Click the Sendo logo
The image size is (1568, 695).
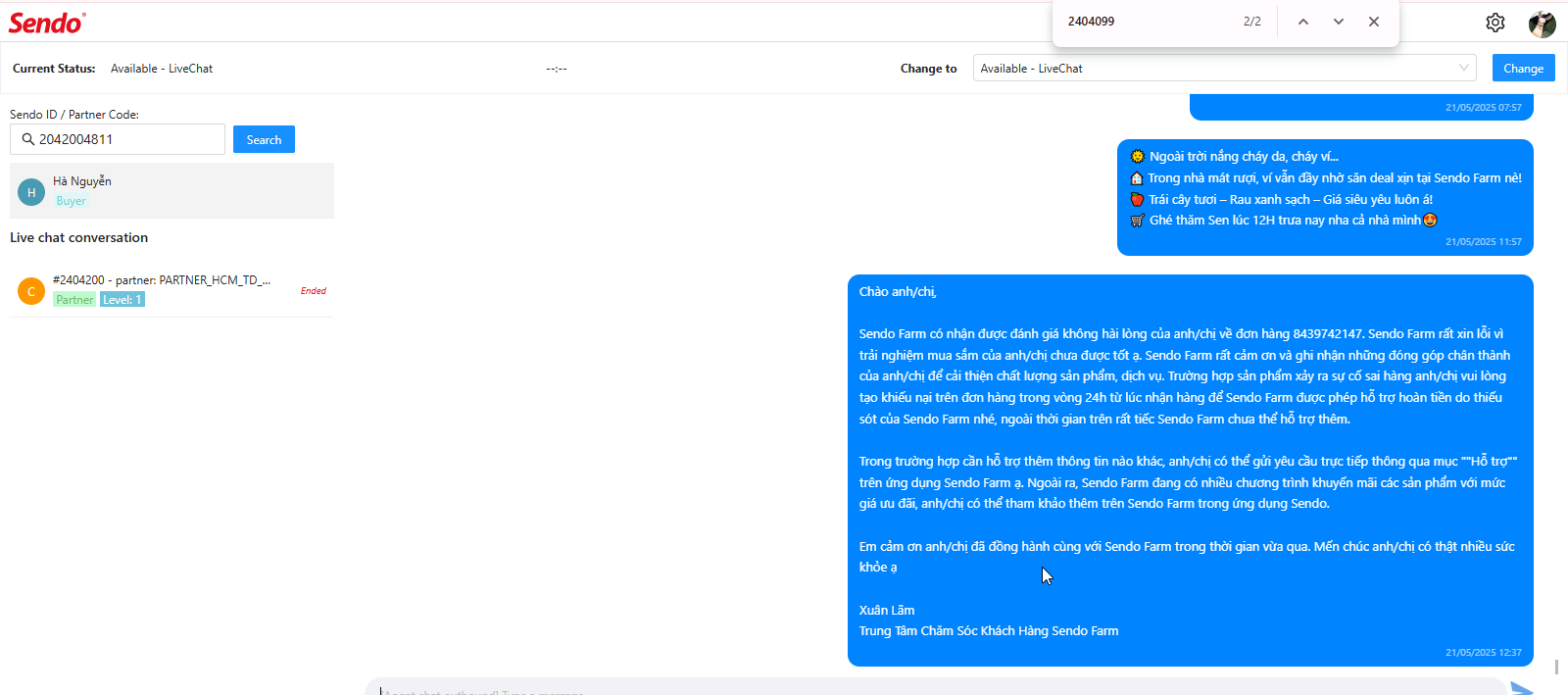coord(47,23)
